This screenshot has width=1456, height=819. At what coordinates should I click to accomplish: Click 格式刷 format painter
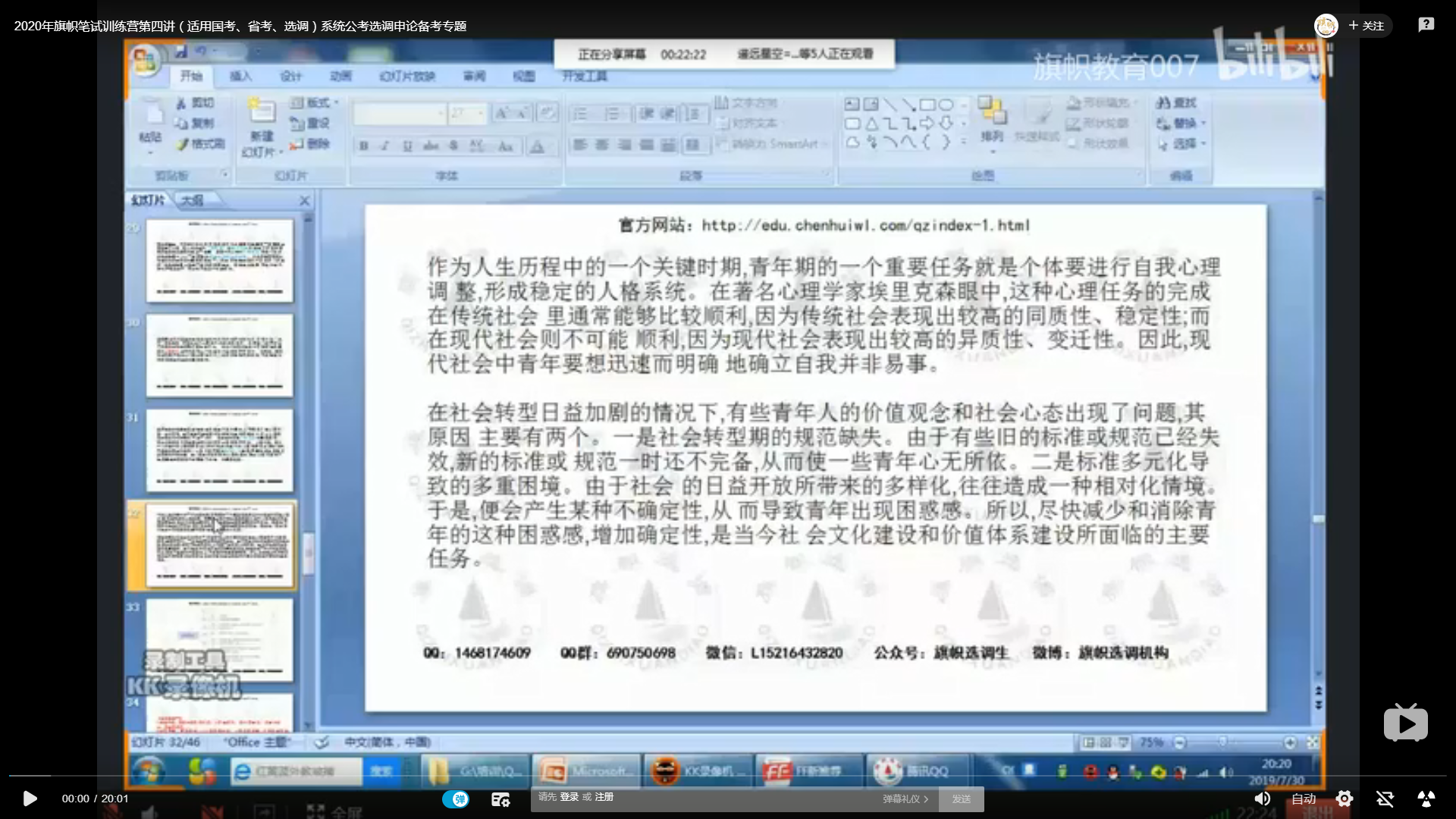click(x=201, y=143)
